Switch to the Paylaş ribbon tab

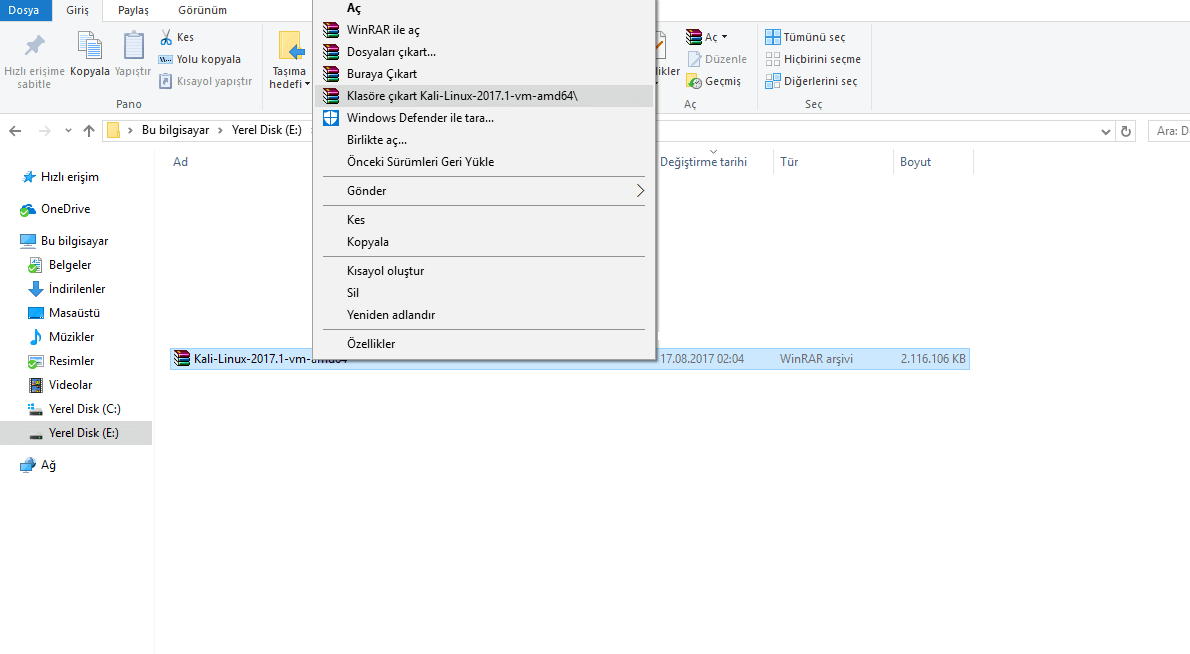(x=133, y=10)
